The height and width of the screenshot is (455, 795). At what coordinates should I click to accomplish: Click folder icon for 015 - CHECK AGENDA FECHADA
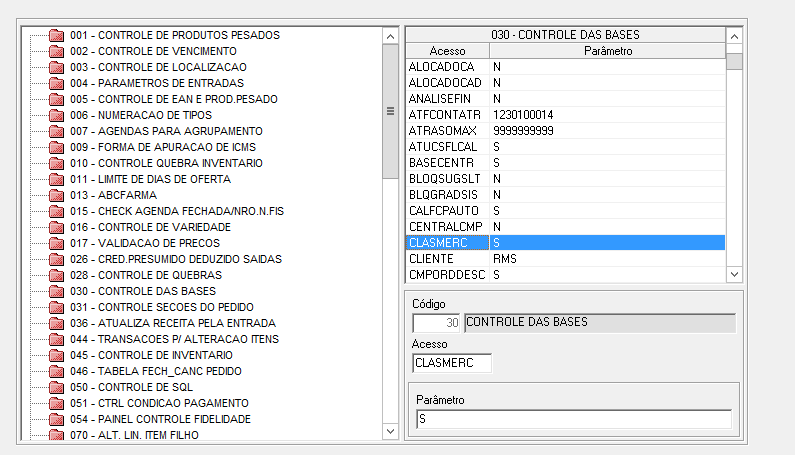[x=56, y=212]
